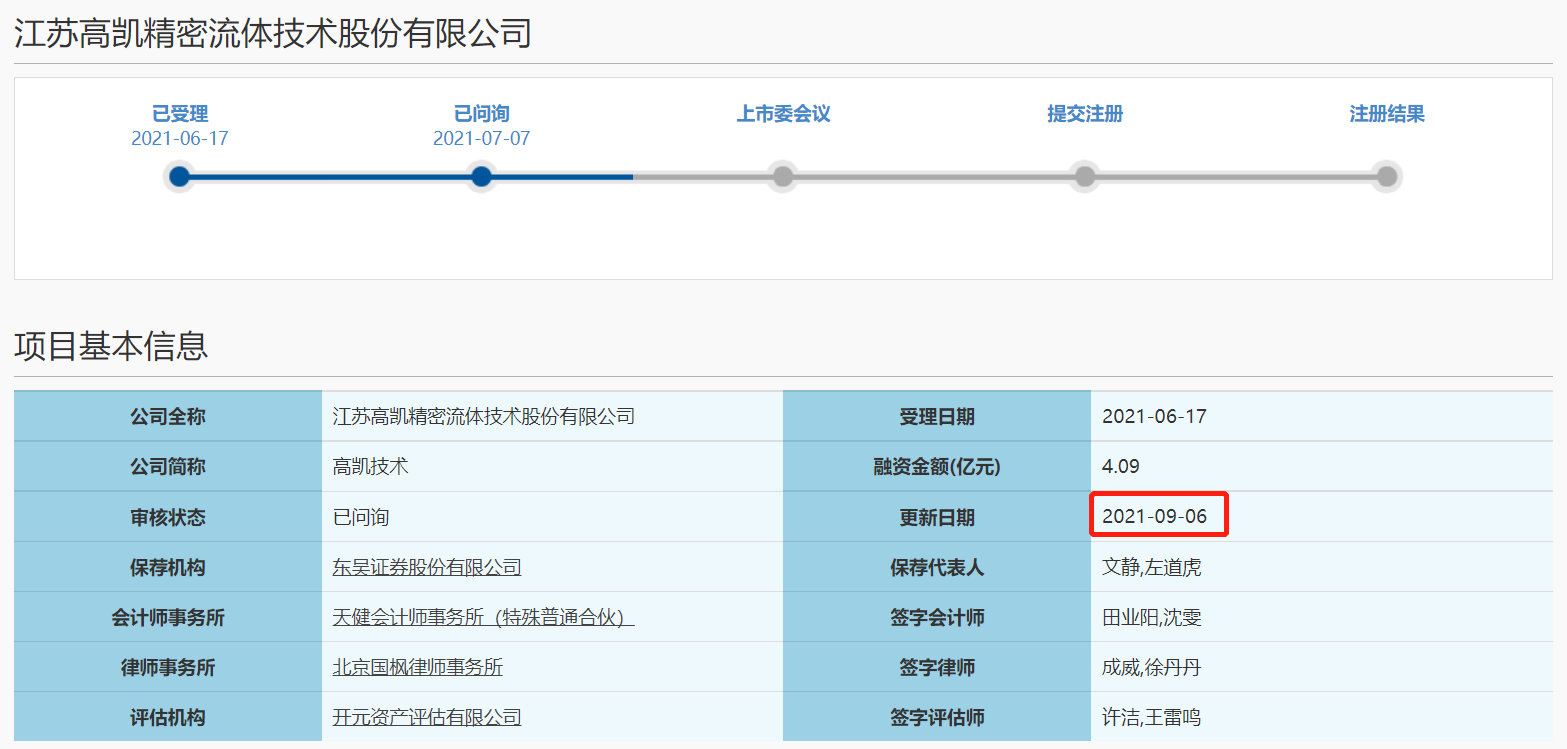The image size is (1567, 749).
Task: Click the 更新日期 label cell
Action: tap(937, 517)
